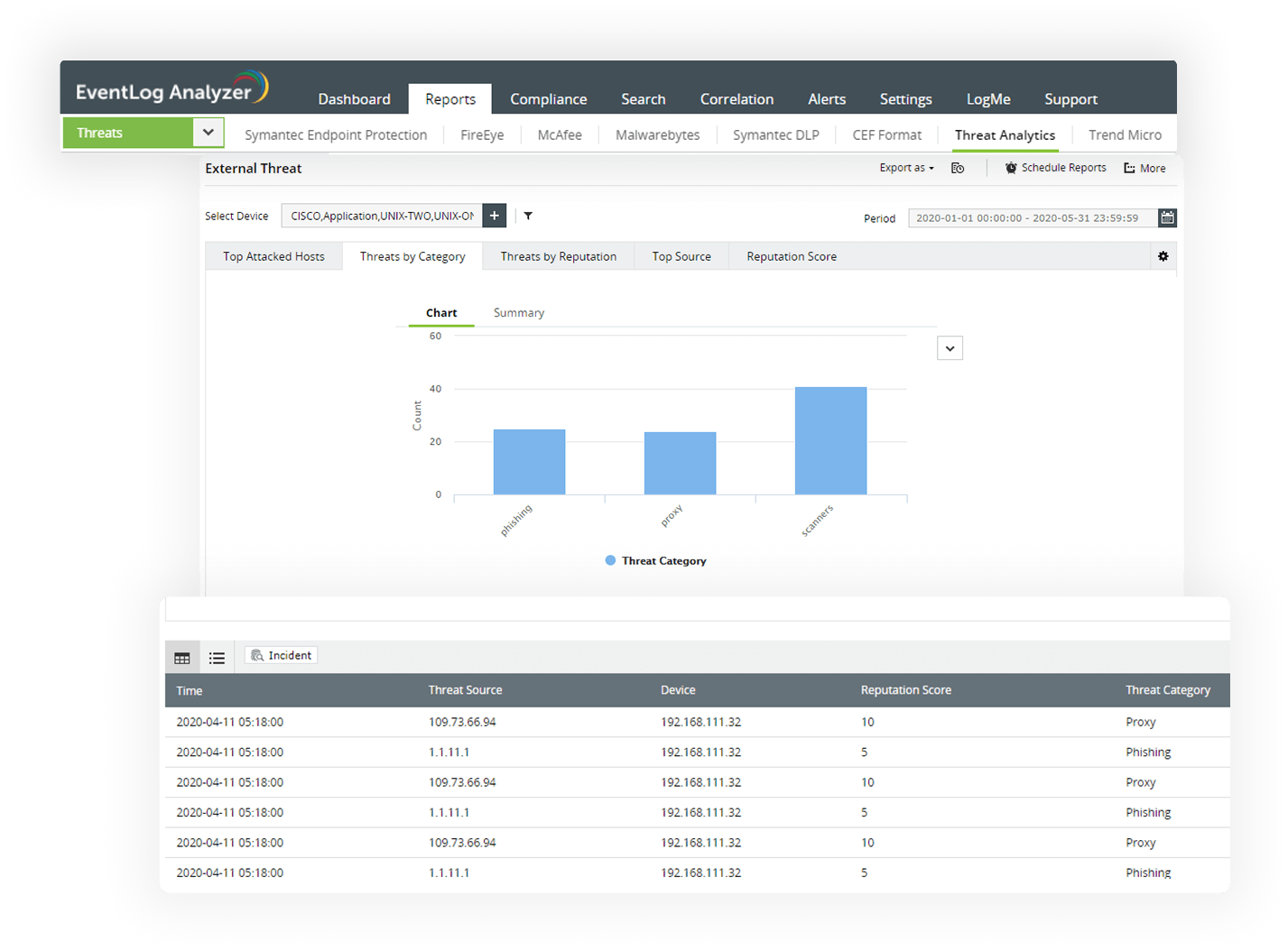Expand the Threats category dropdown
The width and height of the screenshot is (1288, 951).
point(208,133)
